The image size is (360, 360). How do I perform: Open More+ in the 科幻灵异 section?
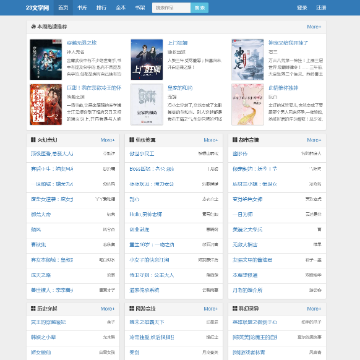pos(314,309)
